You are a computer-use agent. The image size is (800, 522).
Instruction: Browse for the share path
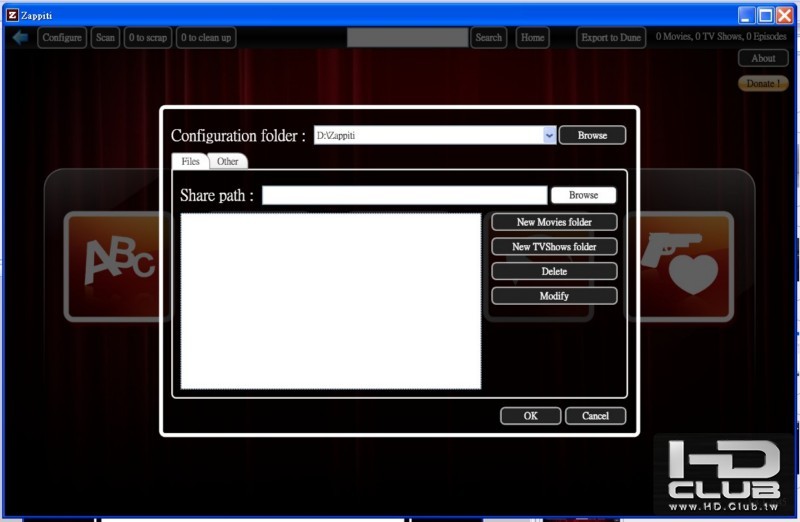(x=583, y=195)
